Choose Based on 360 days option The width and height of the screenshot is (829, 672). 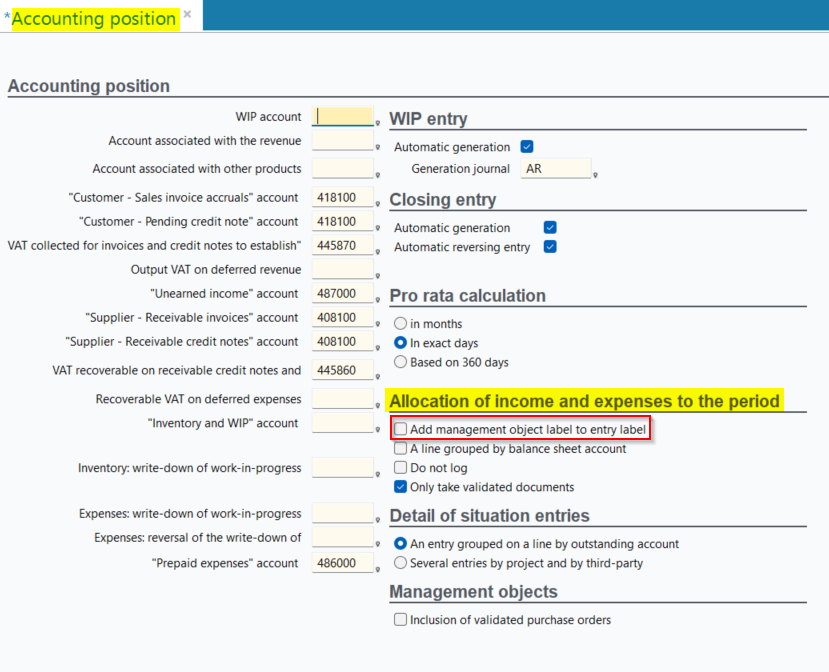(401, 362)
